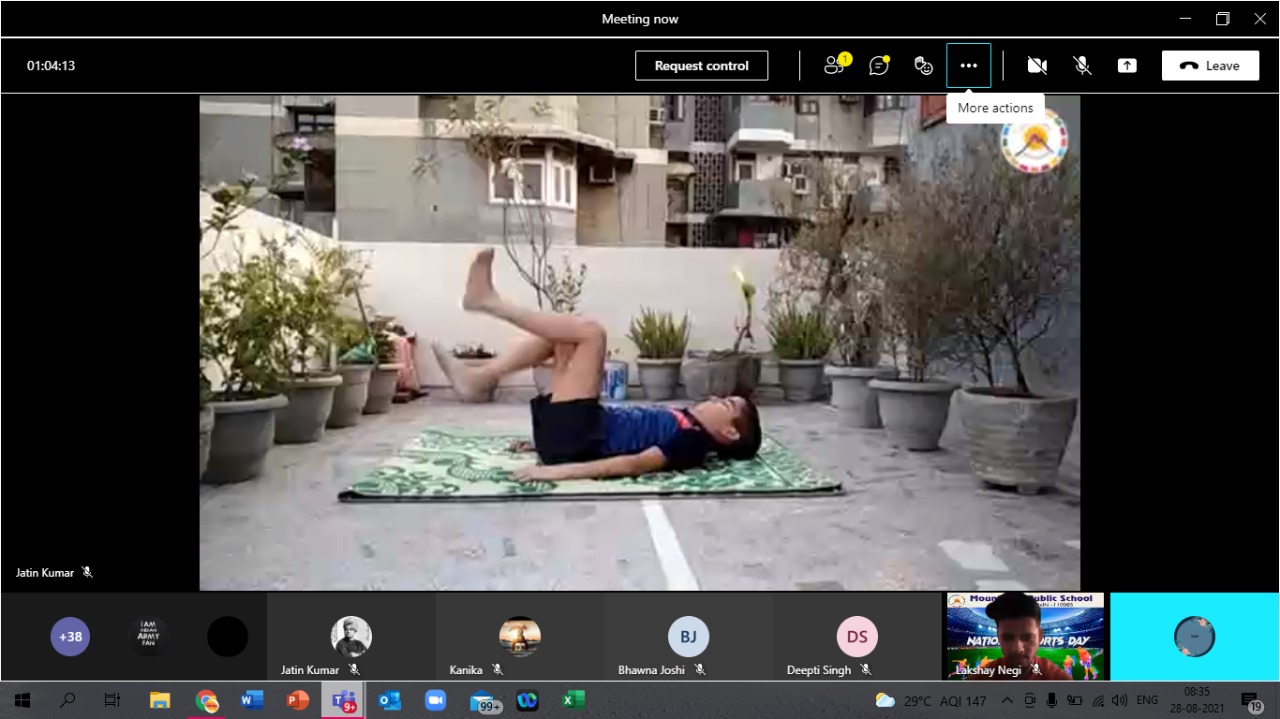This screenshot has height=719, width=1280.
Task: Launch PowerPoint from the taskbar
Action: (298, 701)
